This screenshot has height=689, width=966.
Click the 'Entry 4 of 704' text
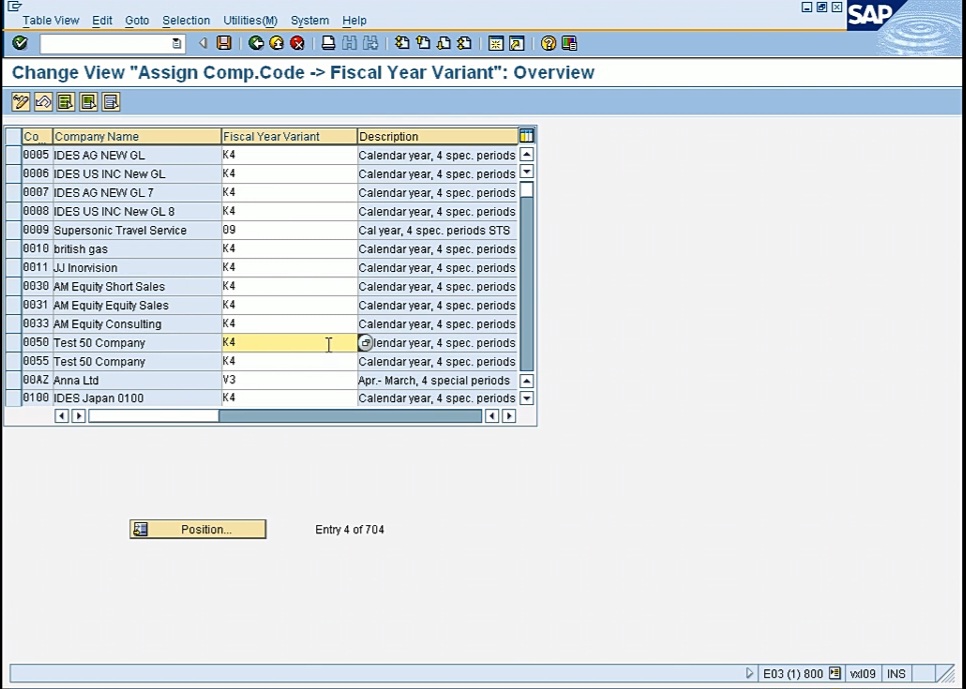tap(349, 529)
